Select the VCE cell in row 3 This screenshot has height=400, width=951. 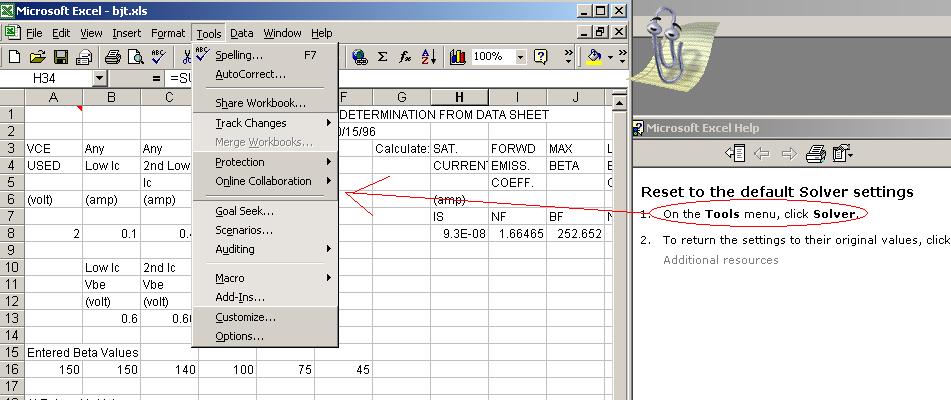tap(53, 148)
